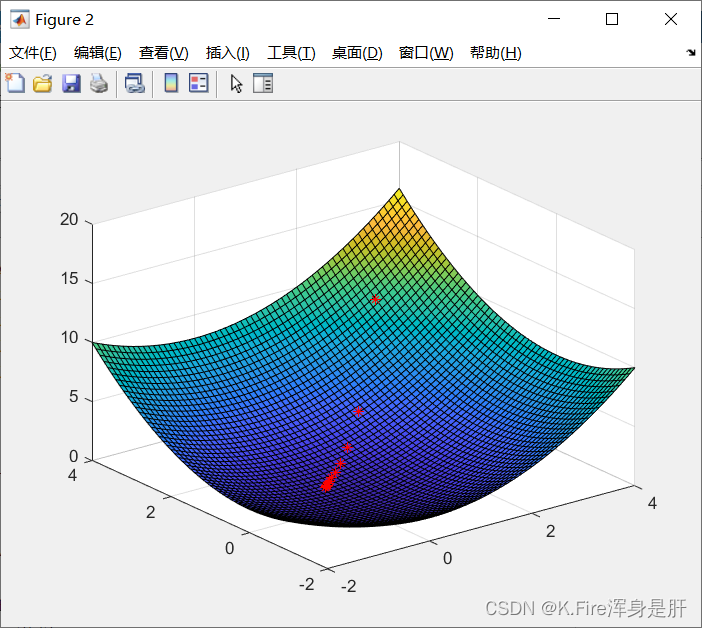This screenshot has width=702, height=628.
Task: Open the 查看(V) menu
Action: tap(163, 53)
